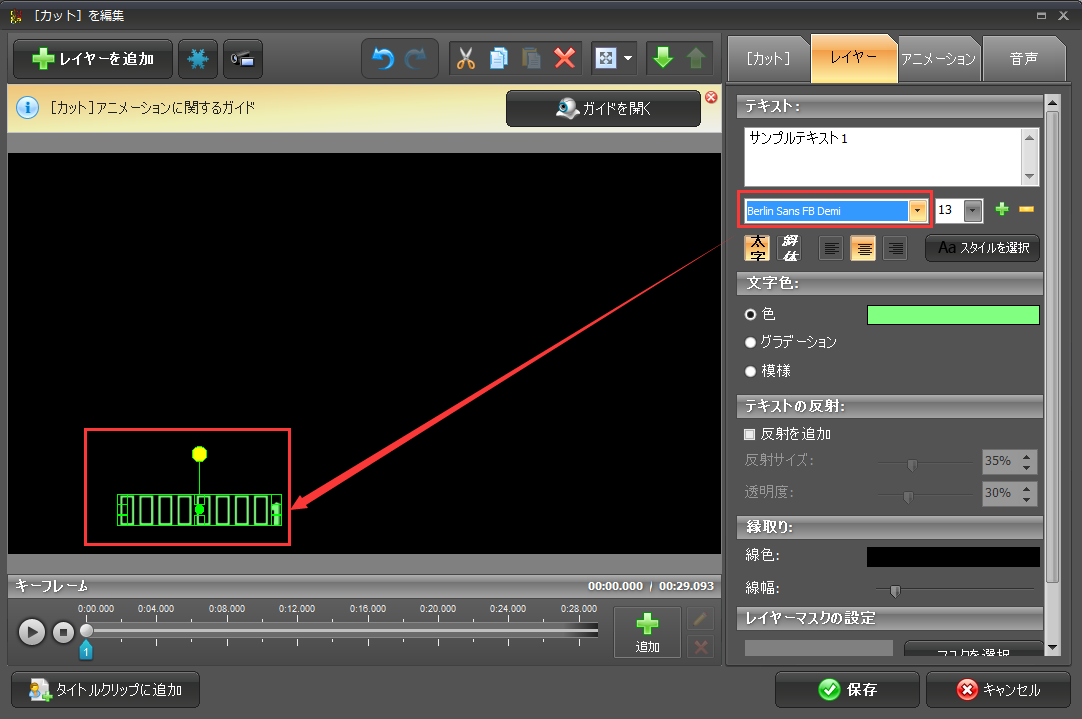Click the 保存 button
The image size is (1082, 719).
click(846, 690)
